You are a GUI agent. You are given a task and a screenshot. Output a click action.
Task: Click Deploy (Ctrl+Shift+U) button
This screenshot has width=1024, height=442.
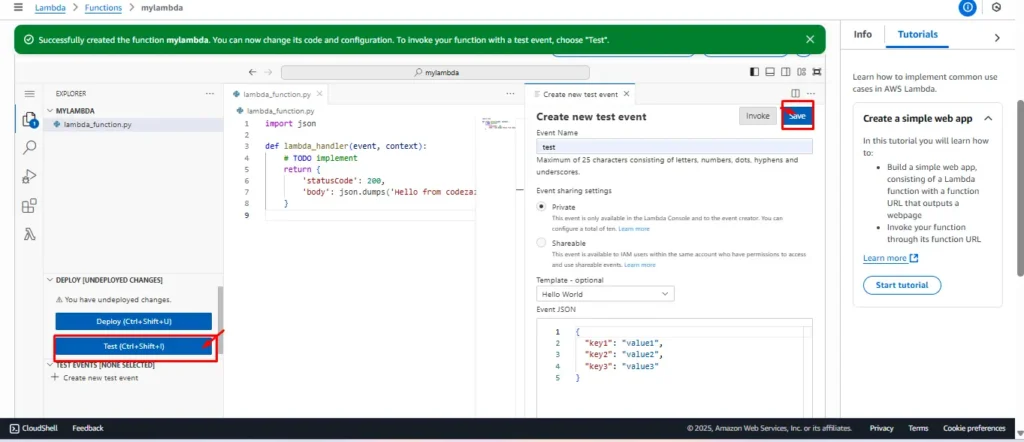[134, 321]
